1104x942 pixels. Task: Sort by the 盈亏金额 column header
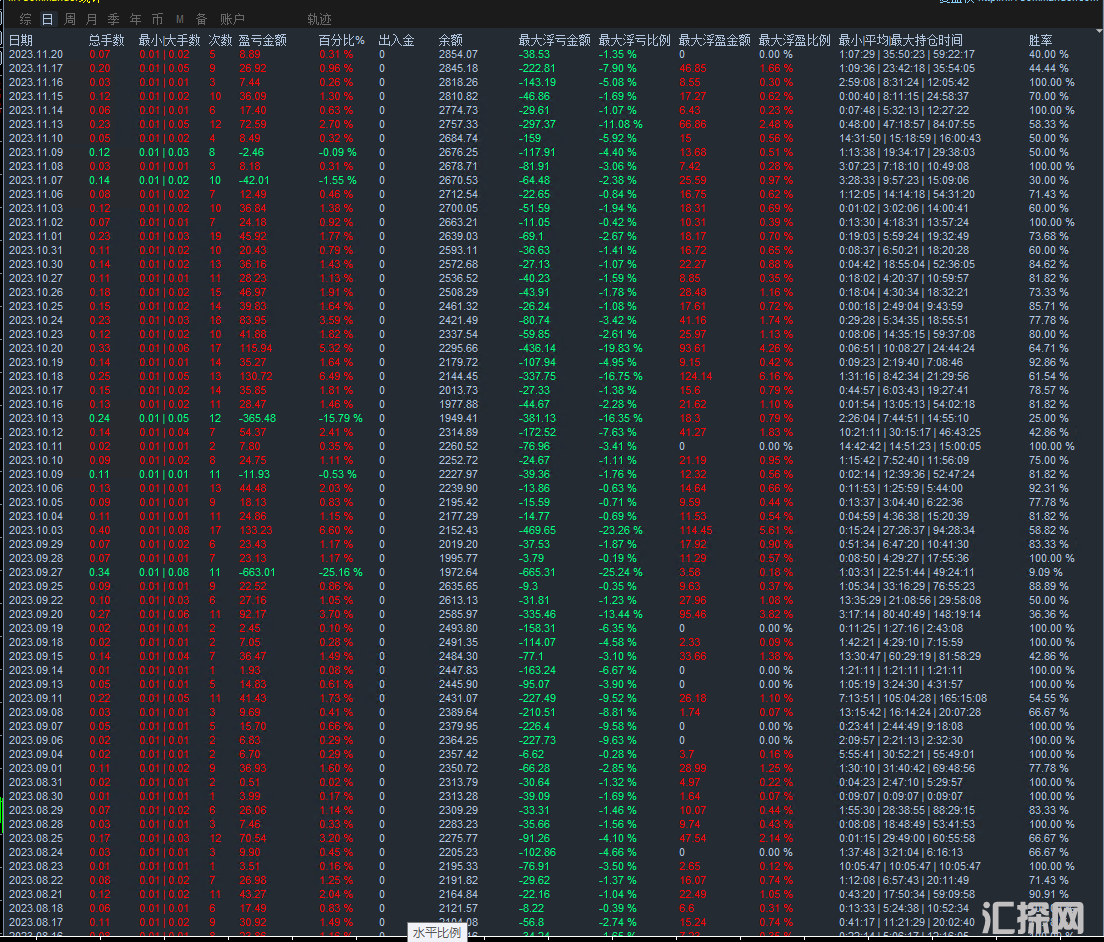262,40
